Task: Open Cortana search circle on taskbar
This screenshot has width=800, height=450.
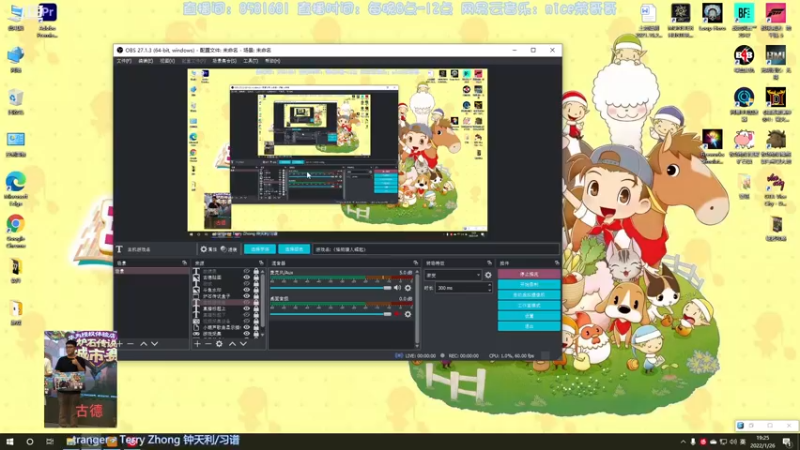Action: (x=30, y=442)
